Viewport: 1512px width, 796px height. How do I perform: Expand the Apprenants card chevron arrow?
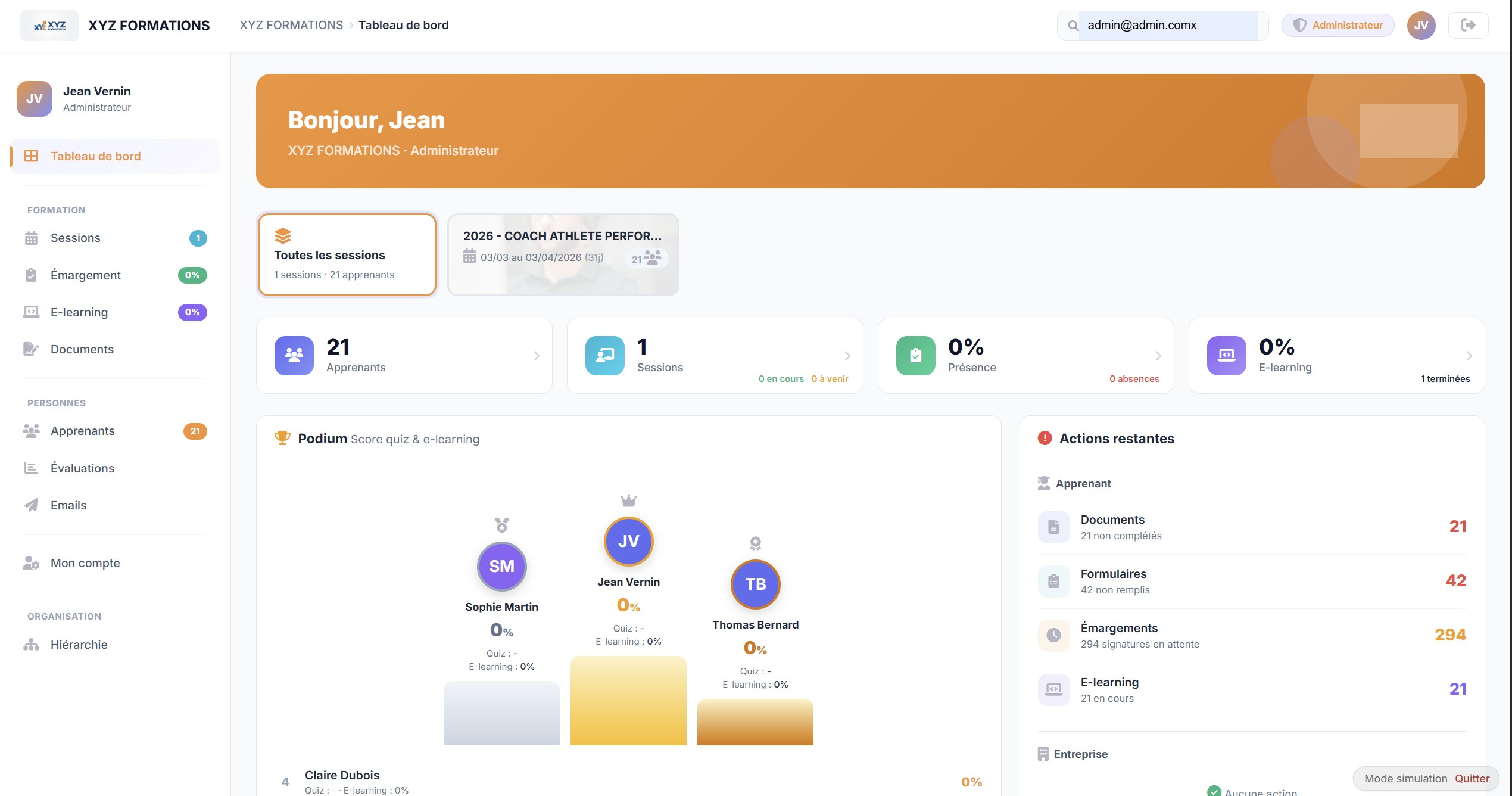click(x=537, y=356)
